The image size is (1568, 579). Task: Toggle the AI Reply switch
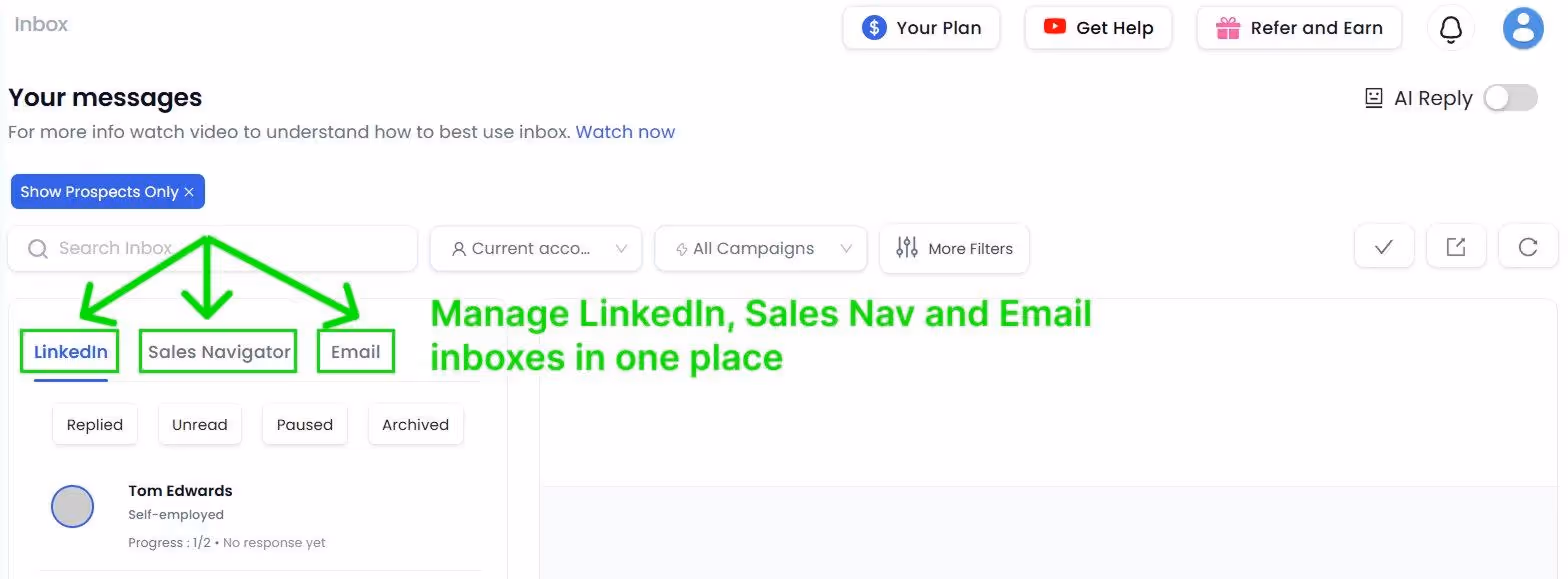(1510, 98)
